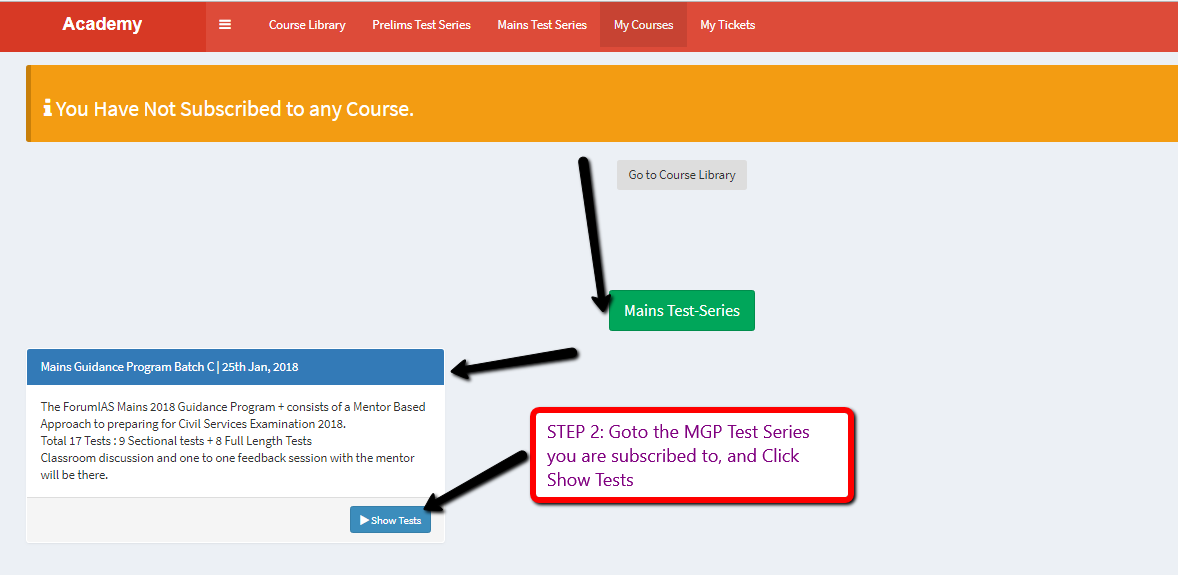Viewport: 1178px width, 580px height.
Task: Click the Total 17 Tests text line
Action: (x=176, y=441)
